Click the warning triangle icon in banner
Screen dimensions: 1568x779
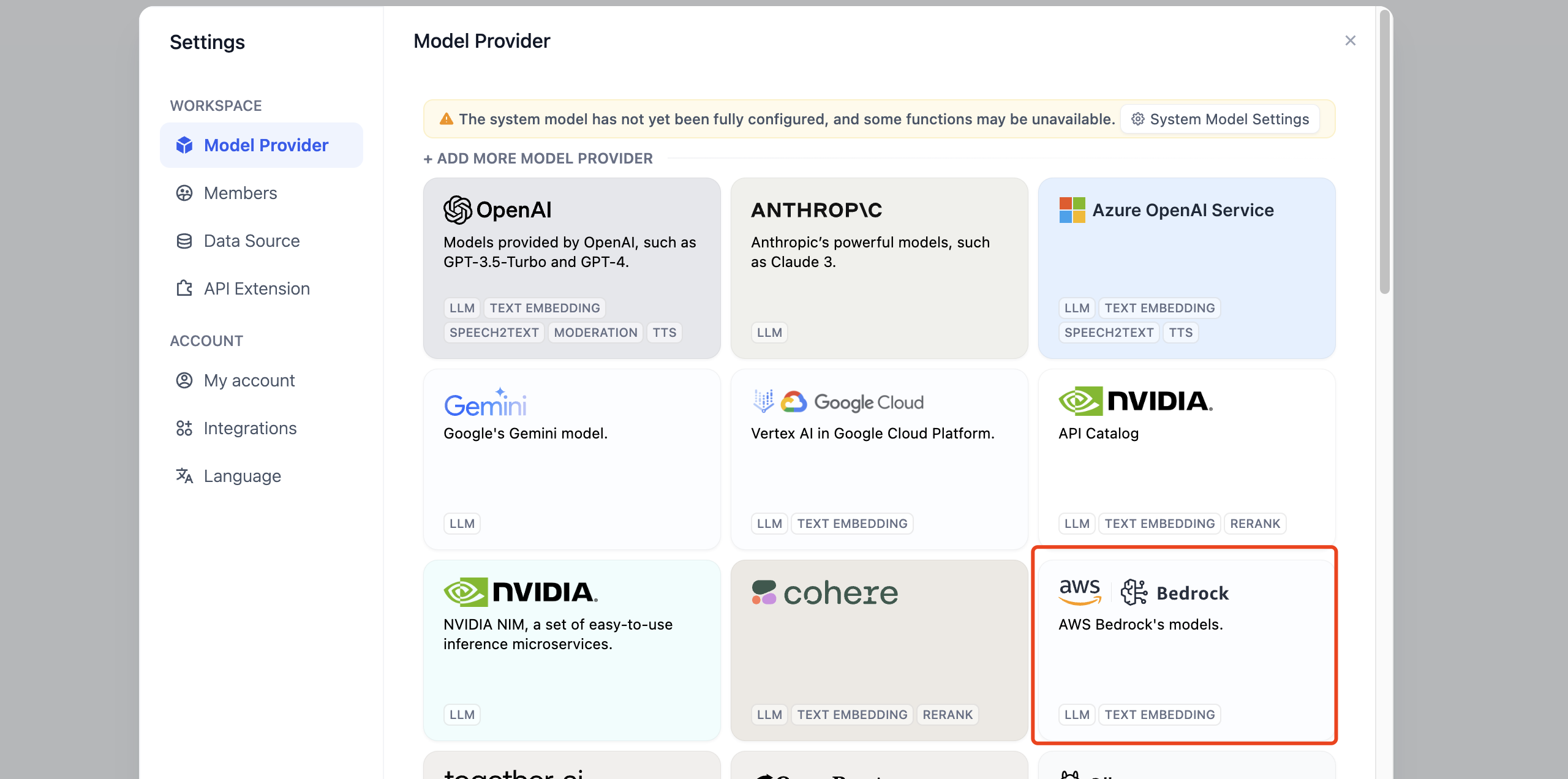click(x=447, y=119)
